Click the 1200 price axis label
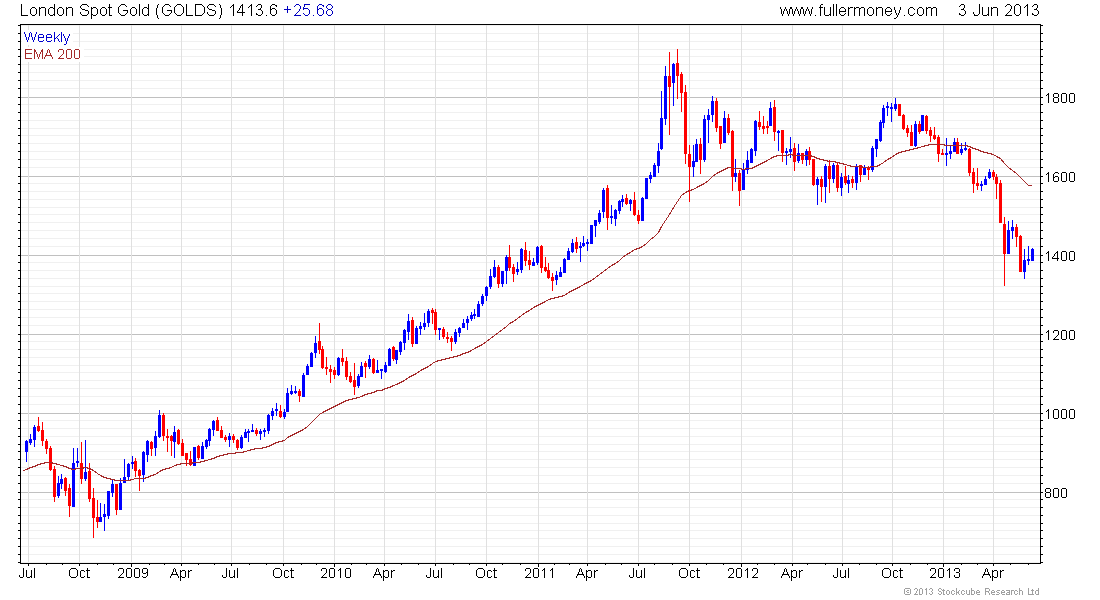Viewport: 1100px width, 600px height. (x=1059, y=335)
